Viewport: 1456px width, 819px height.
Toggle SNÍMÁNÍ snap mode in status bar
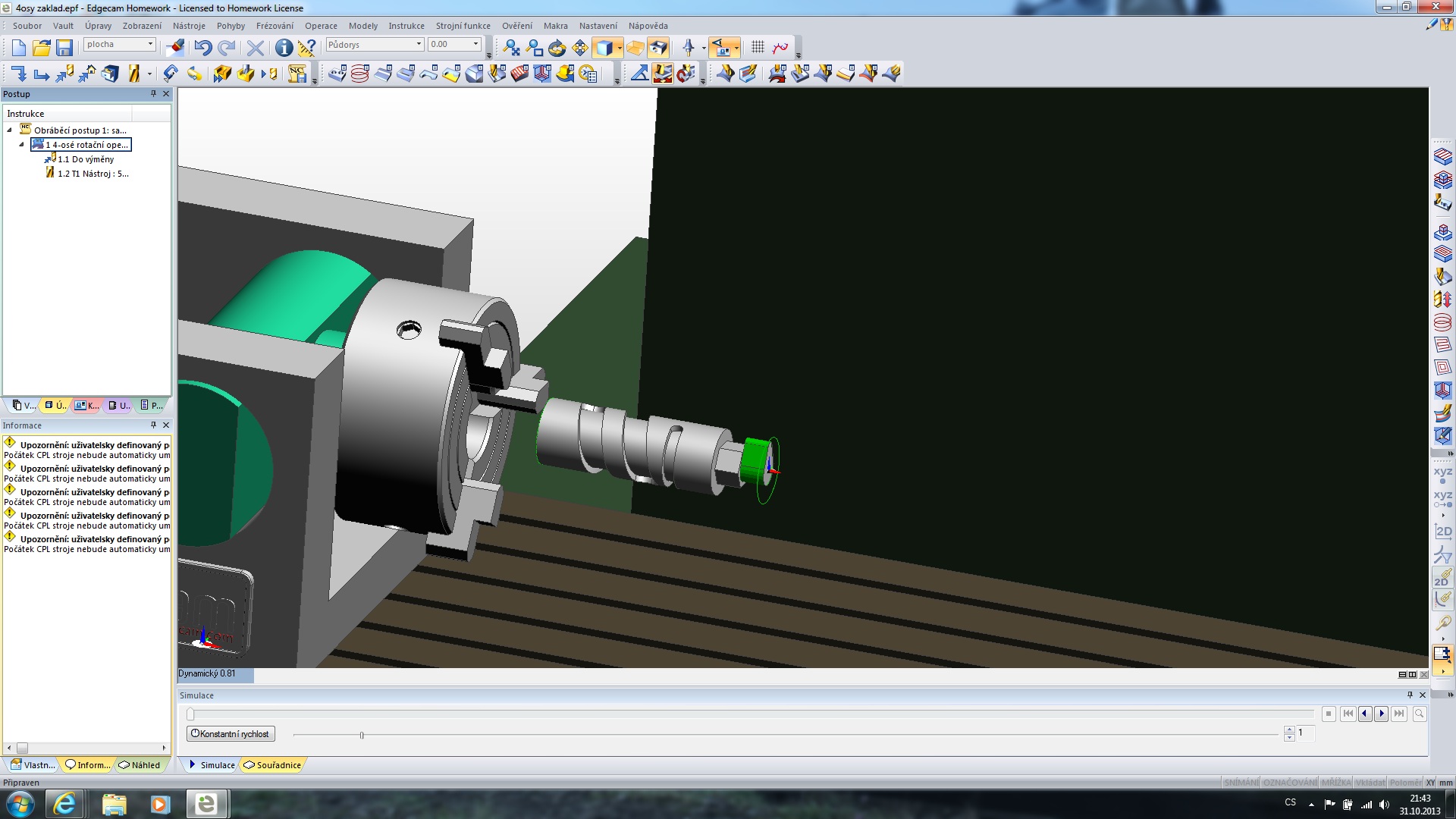[x=1241, y=783]
